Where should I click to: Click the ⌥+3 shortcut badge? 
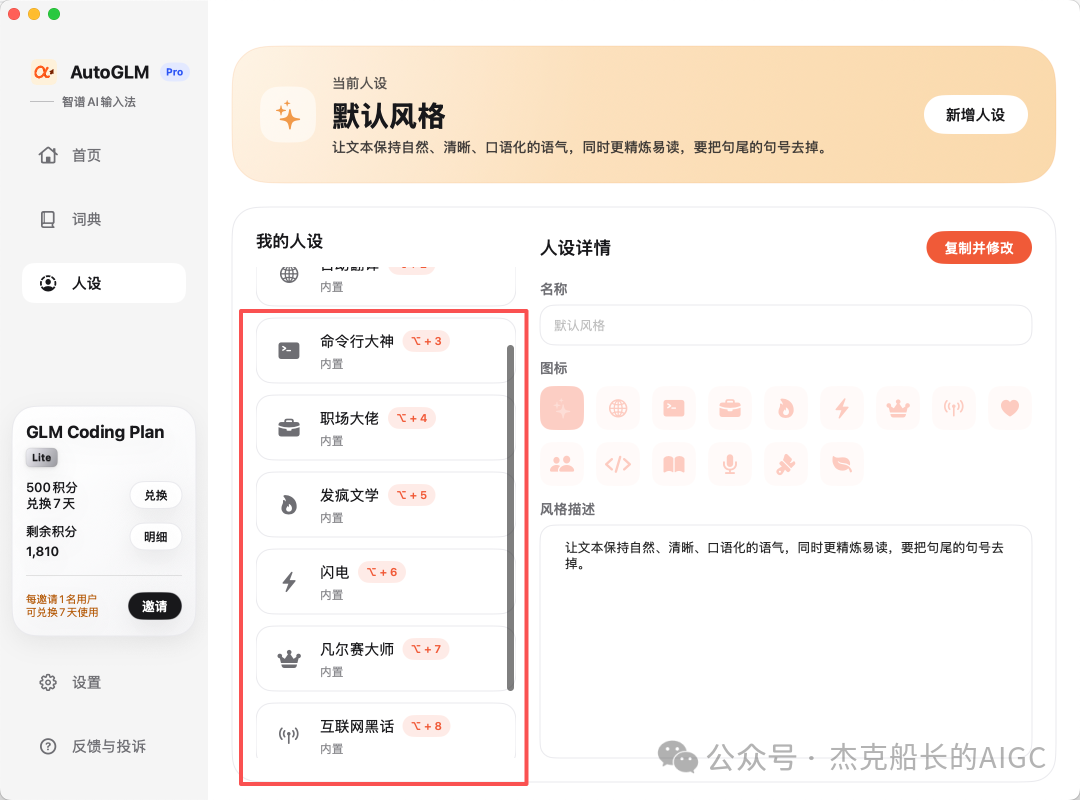coord(426,341)
